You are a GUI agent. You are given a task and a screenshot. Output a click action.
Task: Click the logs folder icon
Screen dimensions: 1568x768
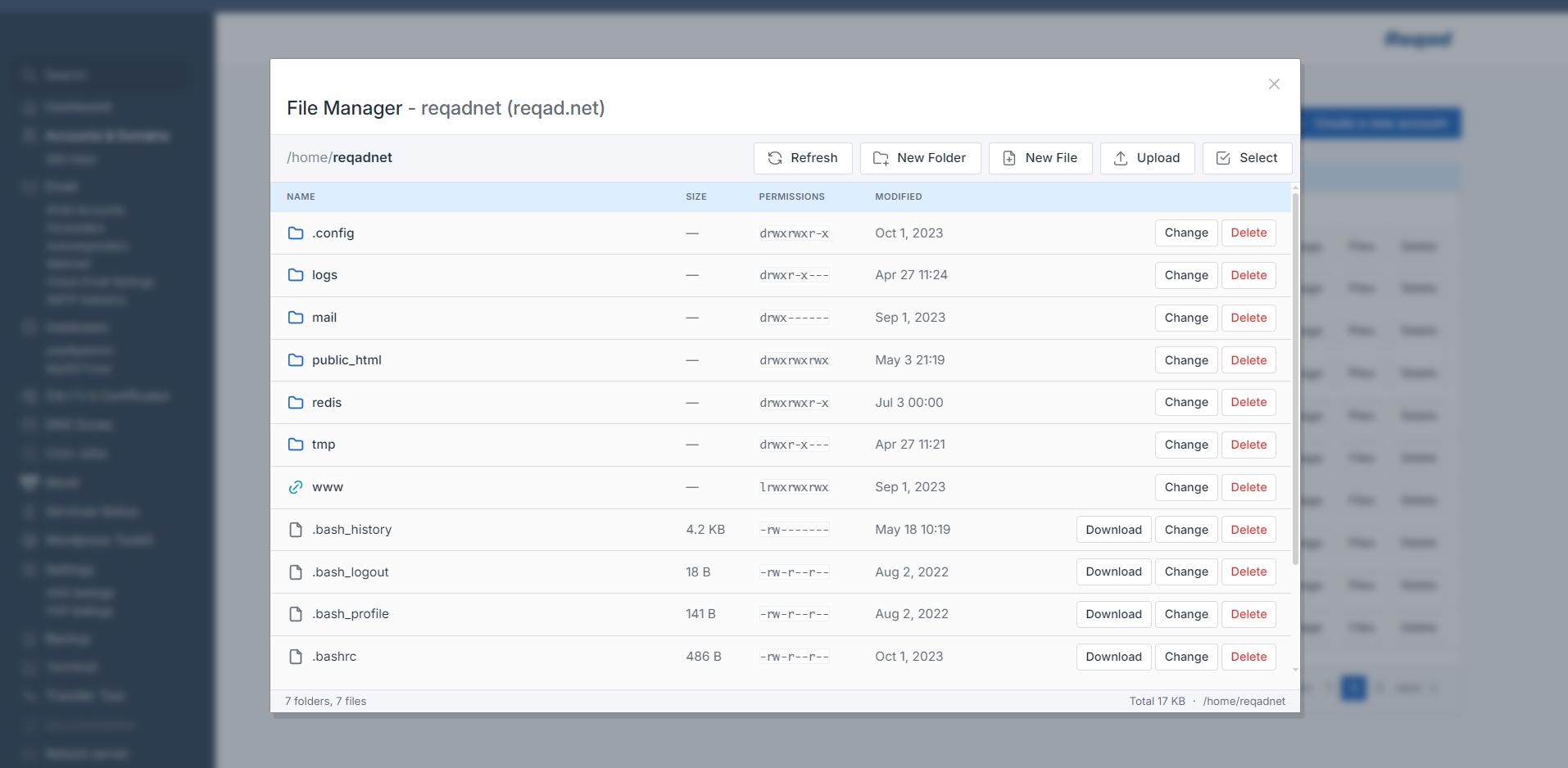click(x=296, y=275)
